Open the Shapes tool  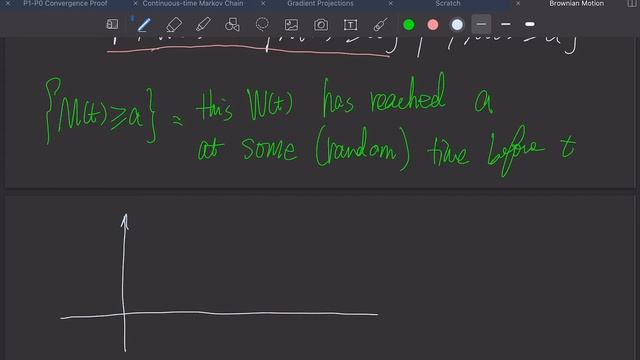232,24
